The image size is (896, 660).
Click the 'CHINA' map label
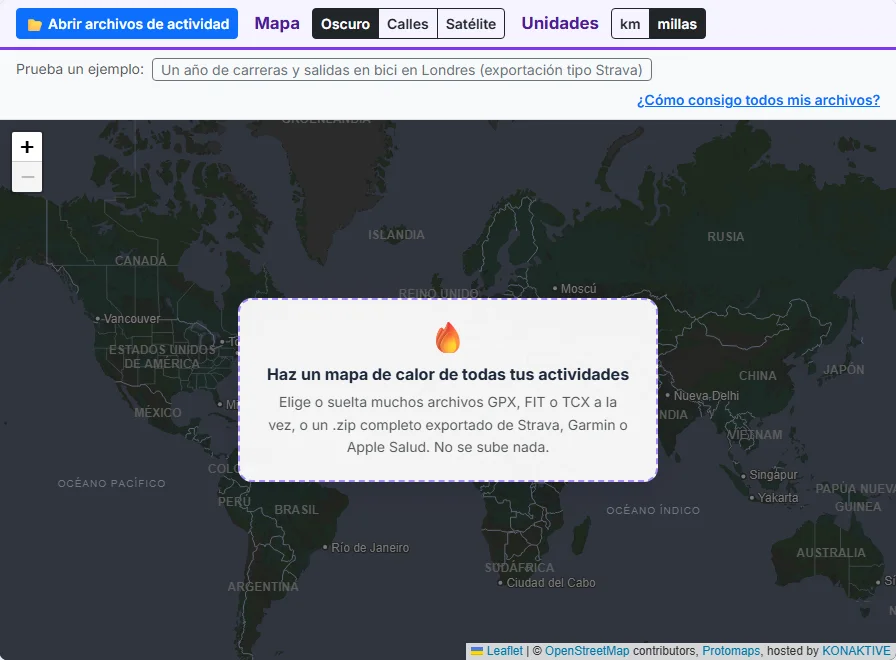pos(758,376)
